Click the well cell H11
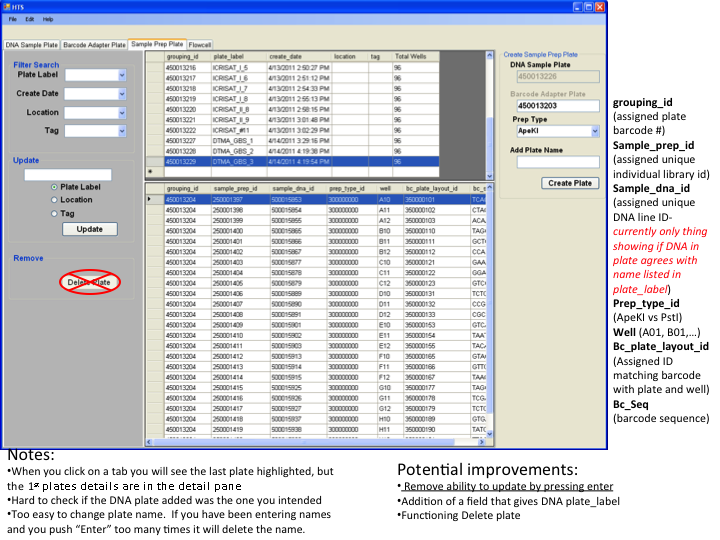720x540 pixels. pos(390,430)
